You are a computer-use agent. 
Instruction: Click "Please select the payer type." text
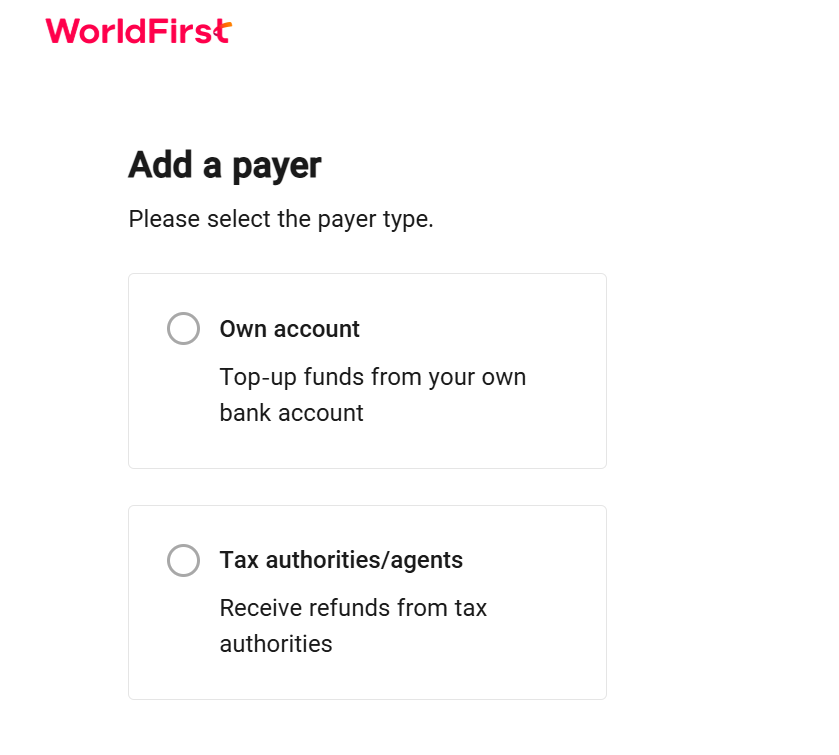[x=281, y=219]
